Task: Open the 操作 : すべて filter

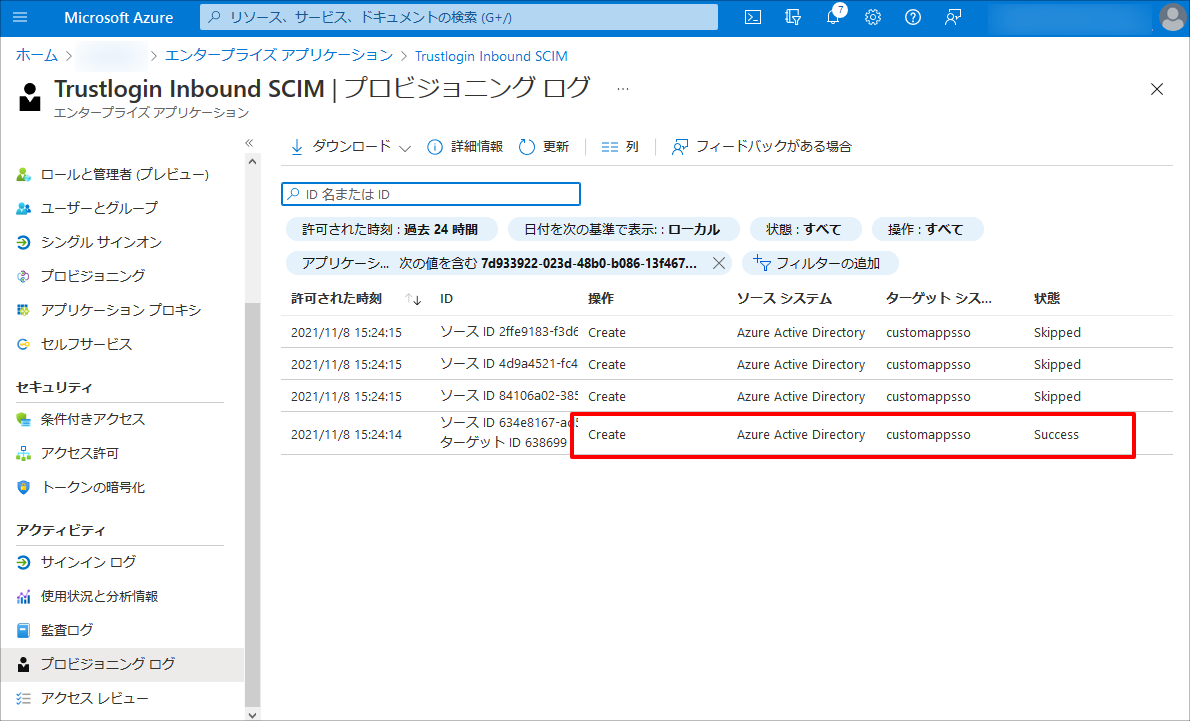Action: click(x=927, y=229)
